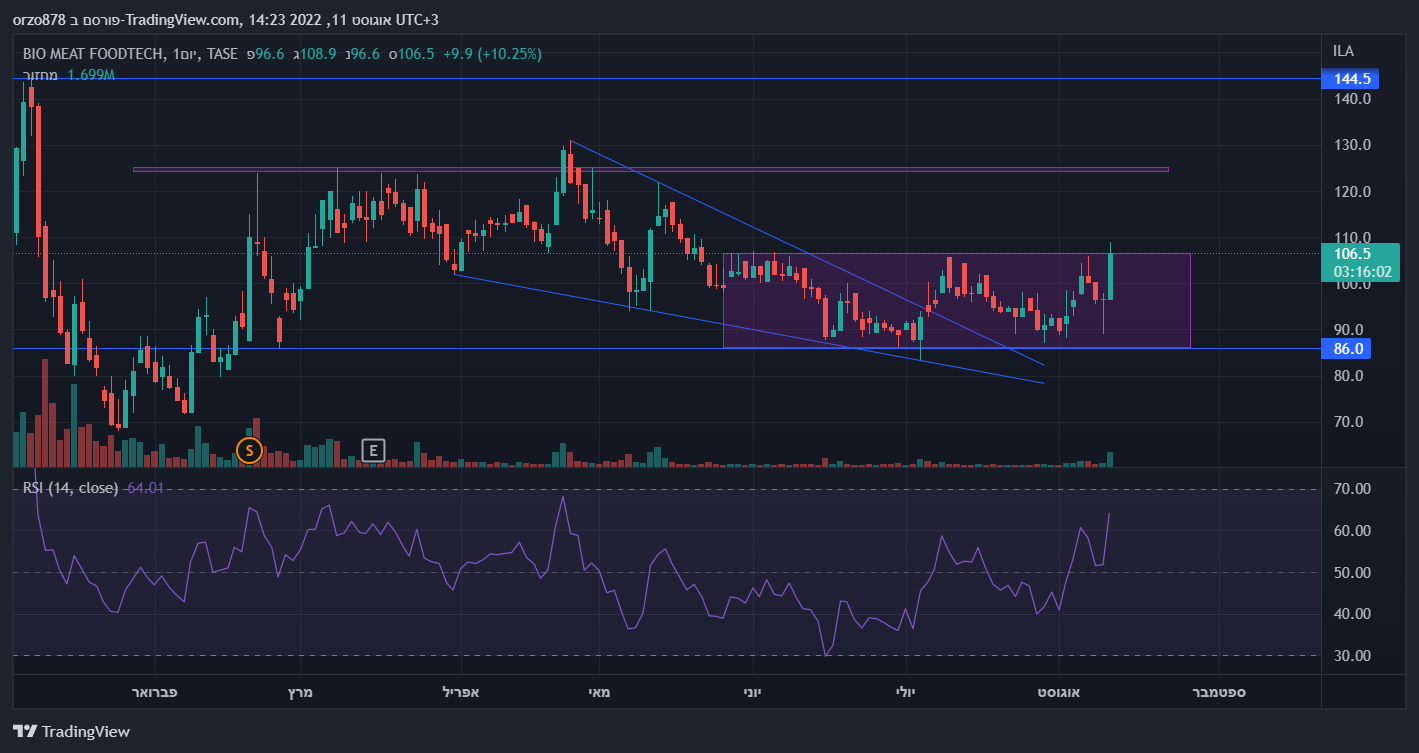Viewport: 1419px width, 753px height.
Task: Click the 'מרץ' month on the time axis
Action: click(x=300, y=691)
